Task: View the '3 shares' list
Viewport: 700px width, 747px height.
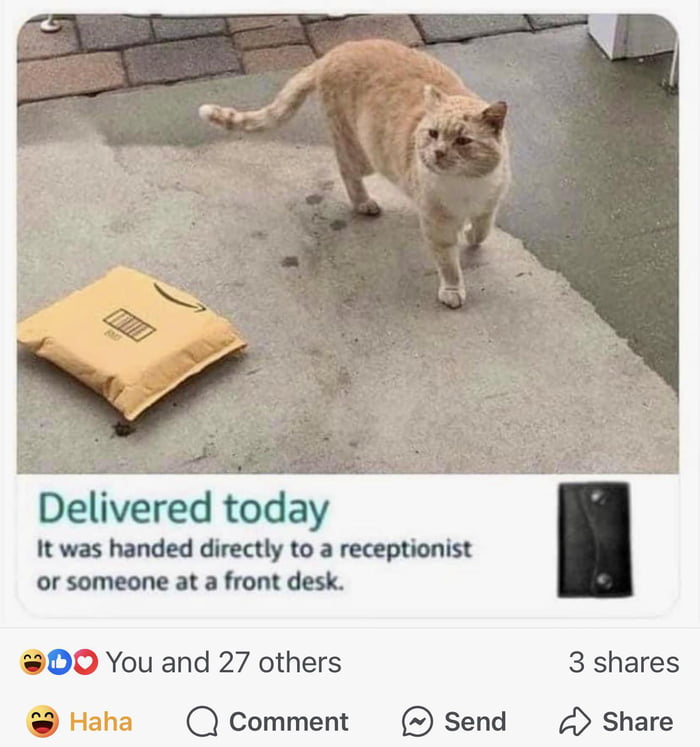Action: click(624, 662)
